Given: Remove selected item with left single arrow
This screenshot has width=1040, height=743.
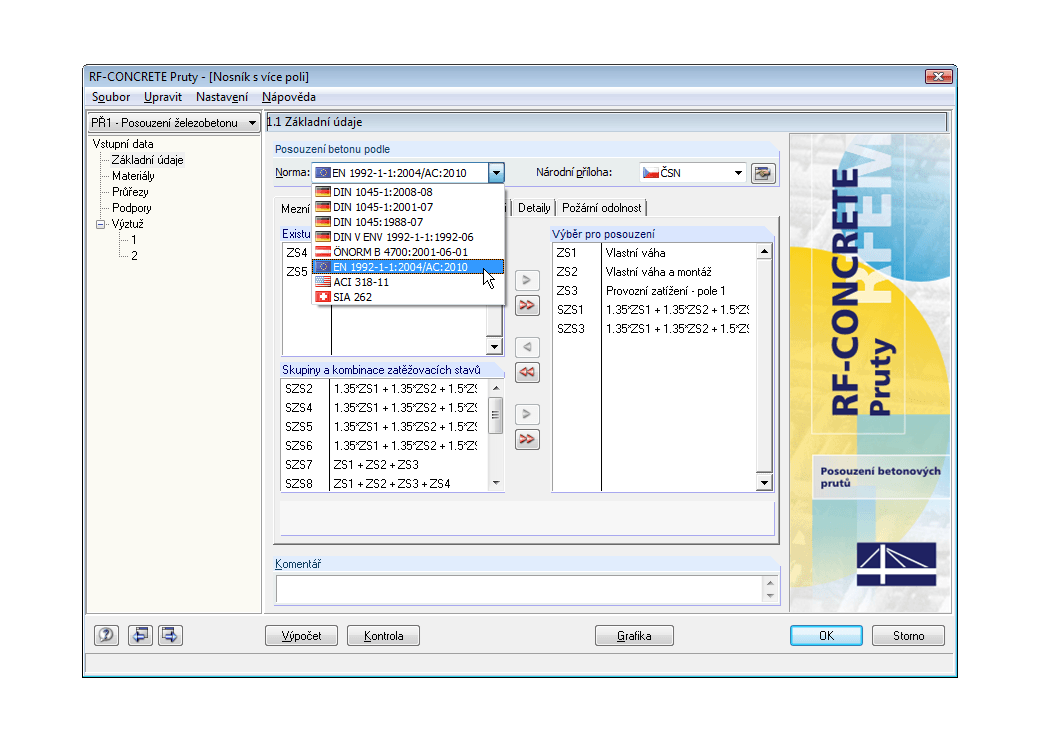Looking at the screenshot, I should pyautogui.click(x=527, y=347).
